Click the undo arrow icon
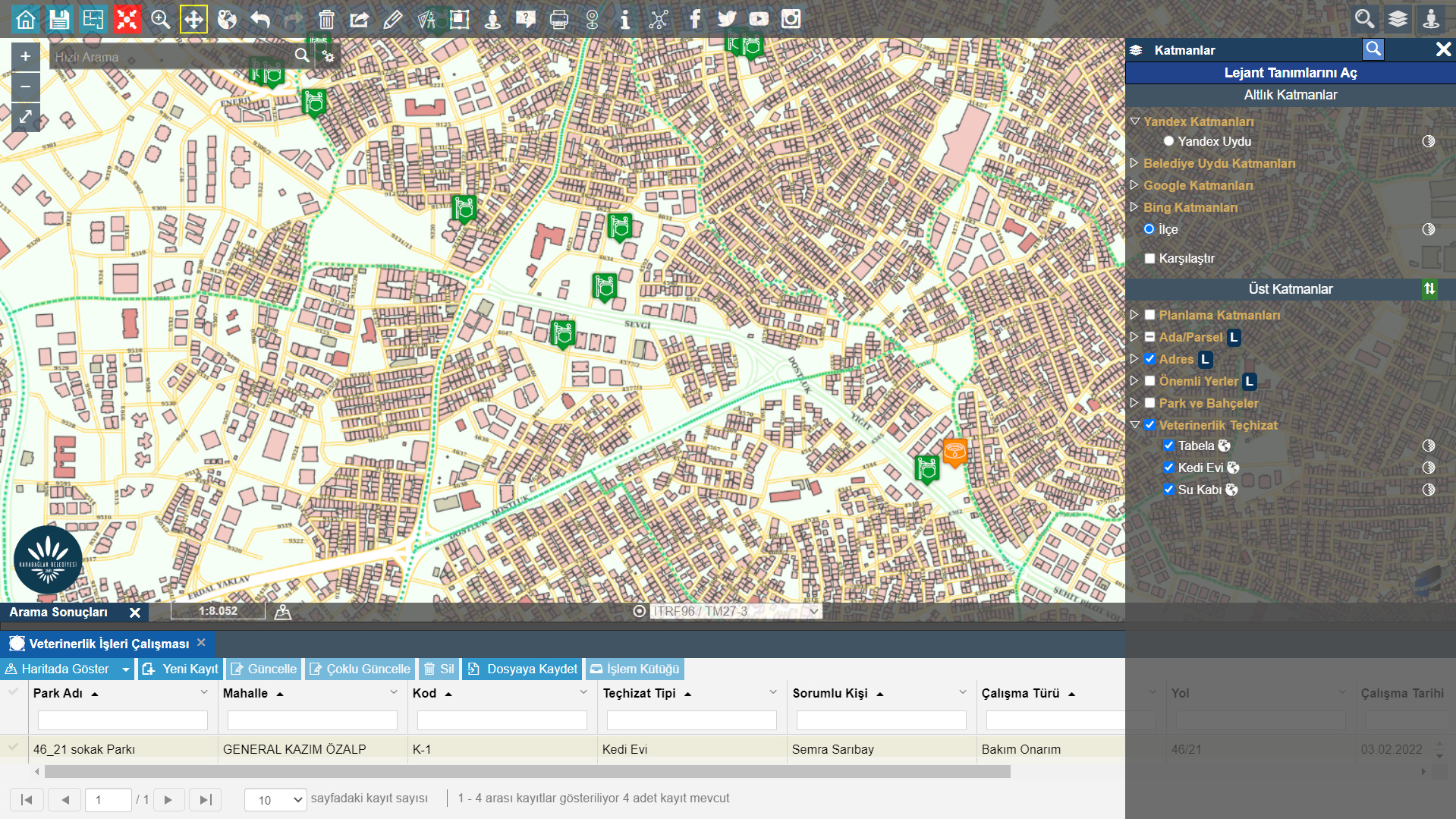 (260, 19)
